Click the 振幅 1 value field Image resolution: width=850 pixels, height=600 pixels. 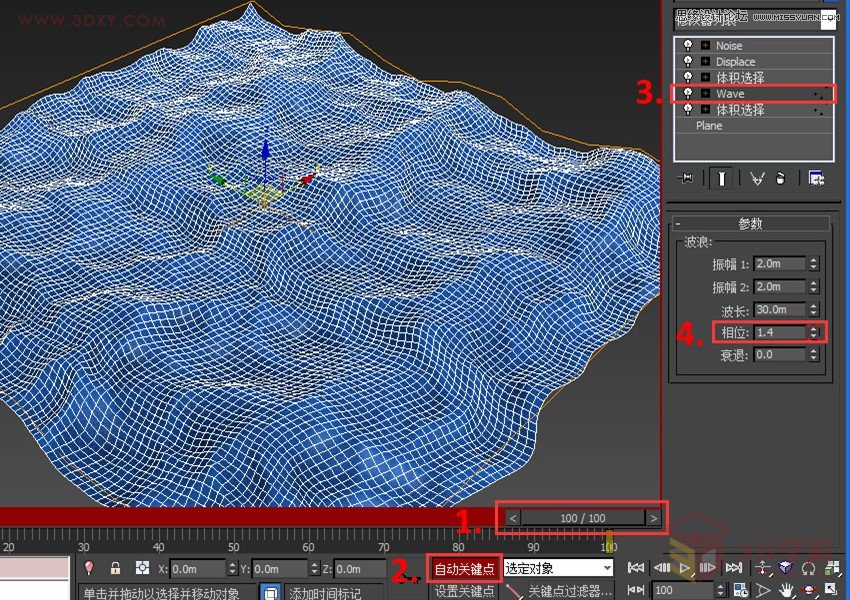tap(780, 264)
